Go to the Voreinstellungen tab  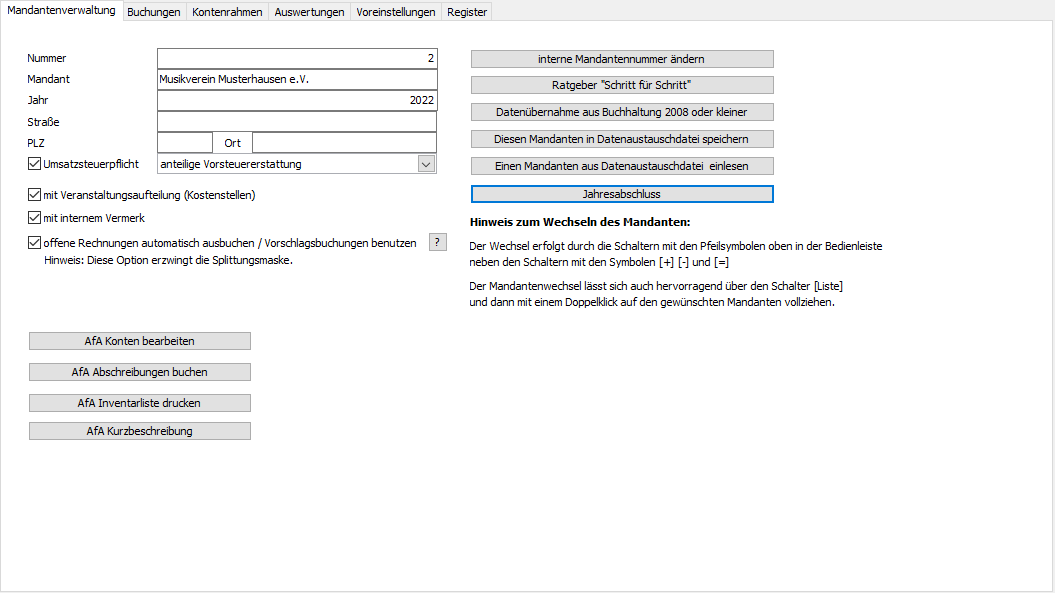[396, 12]
